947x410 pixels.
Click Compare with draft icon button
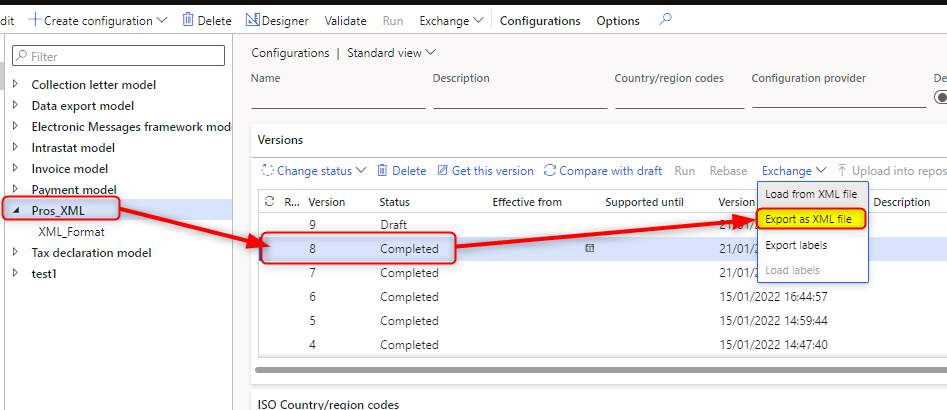click(x=552, y=171)
